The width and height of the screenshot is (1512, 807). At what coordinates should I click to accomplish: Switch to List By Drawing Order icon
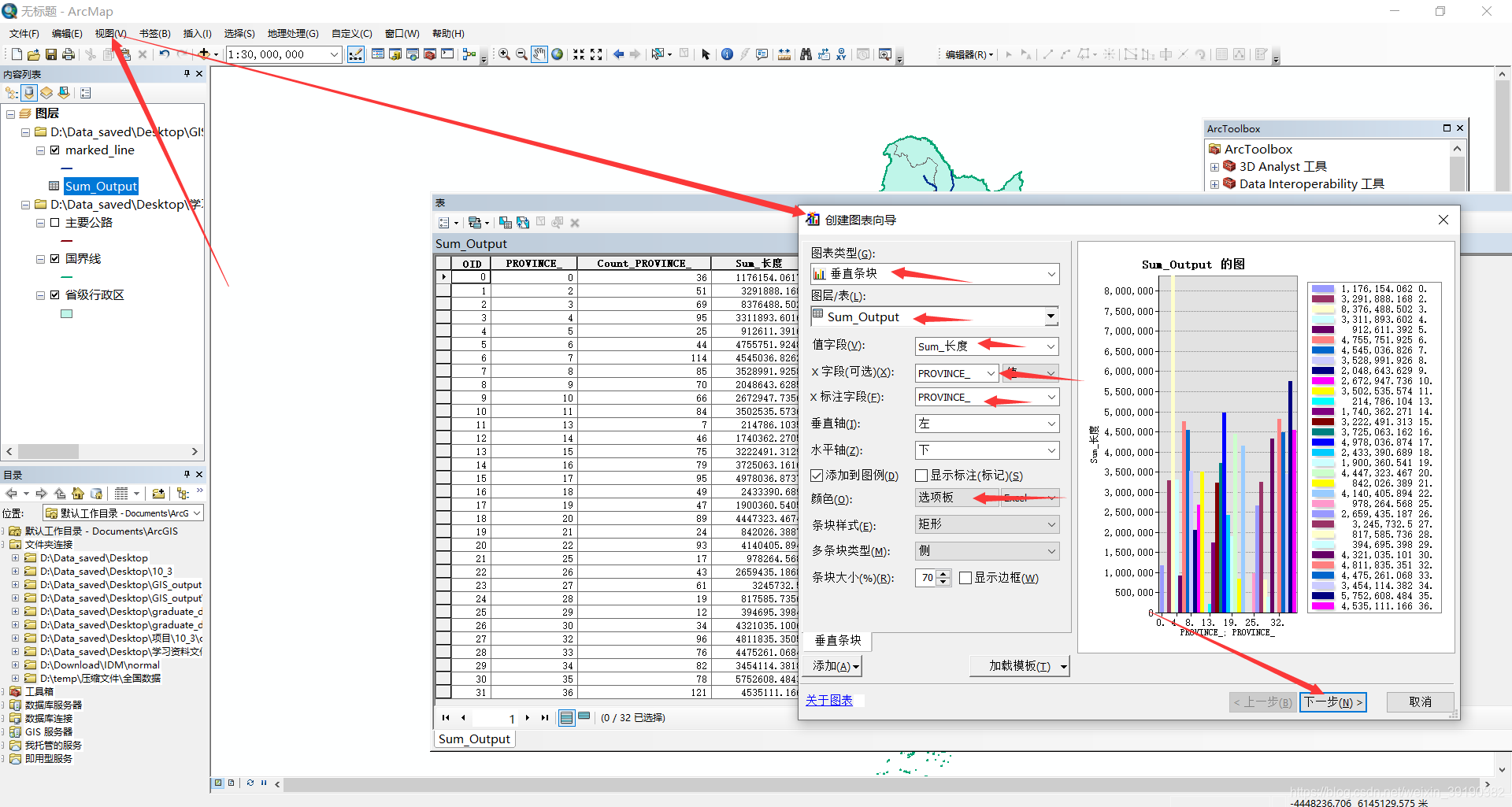[x=11, y=93]
